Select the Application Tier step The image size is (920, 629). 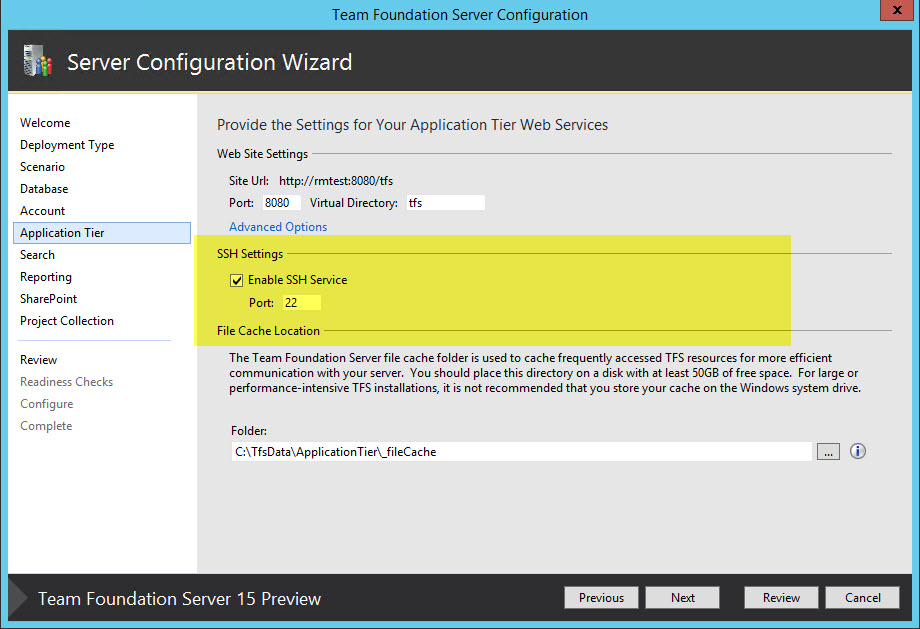tap(102, 233)
